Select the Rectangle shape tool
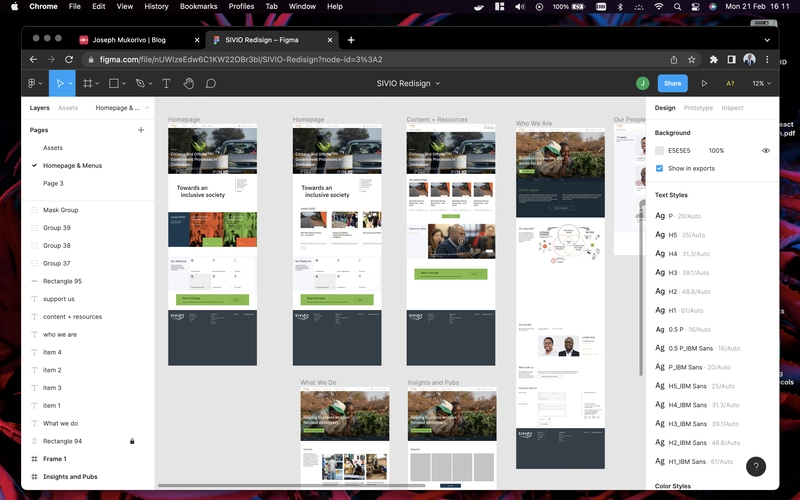 (x=113, y=84)
